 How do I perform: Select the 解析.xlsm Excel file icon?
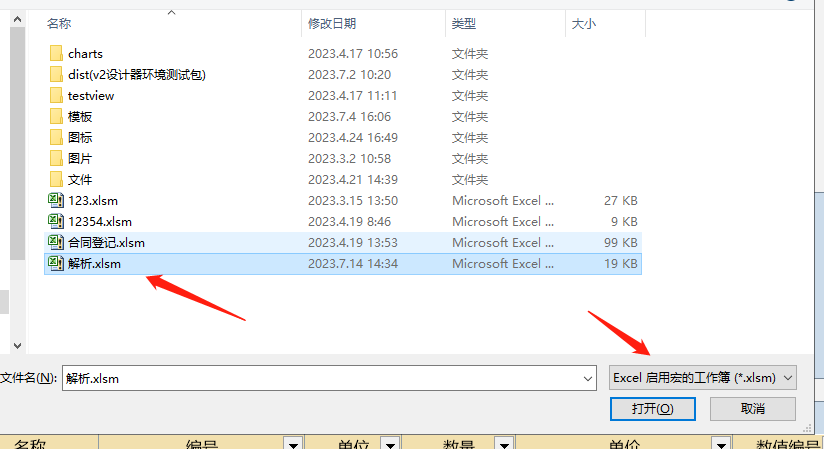56,263
